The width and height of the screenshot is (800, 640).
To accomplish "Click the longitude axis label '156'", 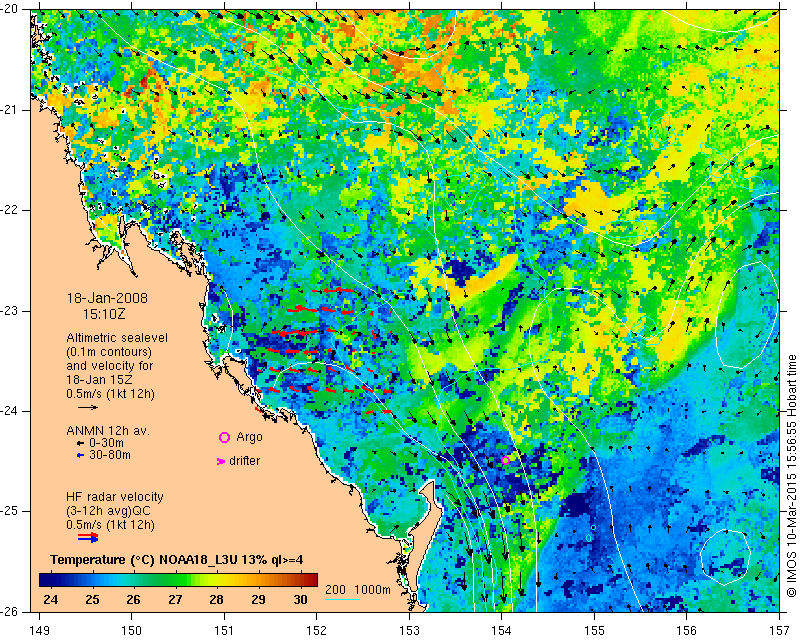I will pyautogui.click(x=686, y=631).
